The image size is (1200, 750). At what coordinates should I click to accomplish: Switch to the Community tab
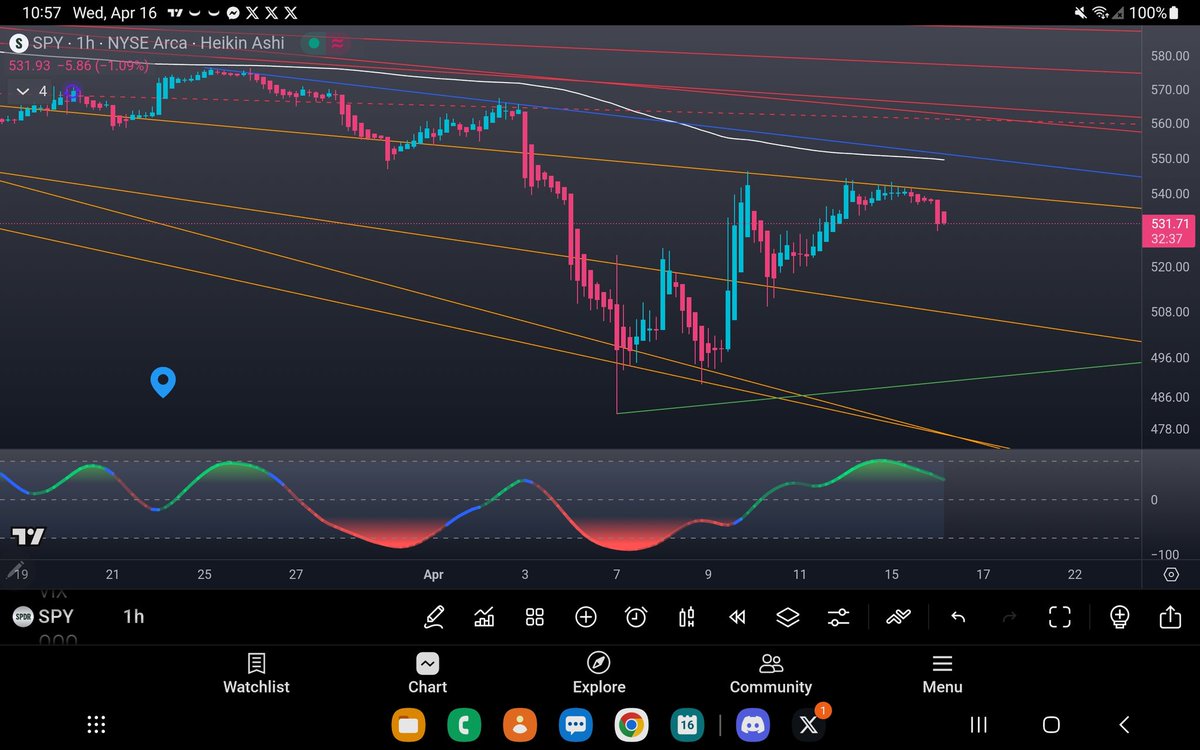(x=771, y=674)
